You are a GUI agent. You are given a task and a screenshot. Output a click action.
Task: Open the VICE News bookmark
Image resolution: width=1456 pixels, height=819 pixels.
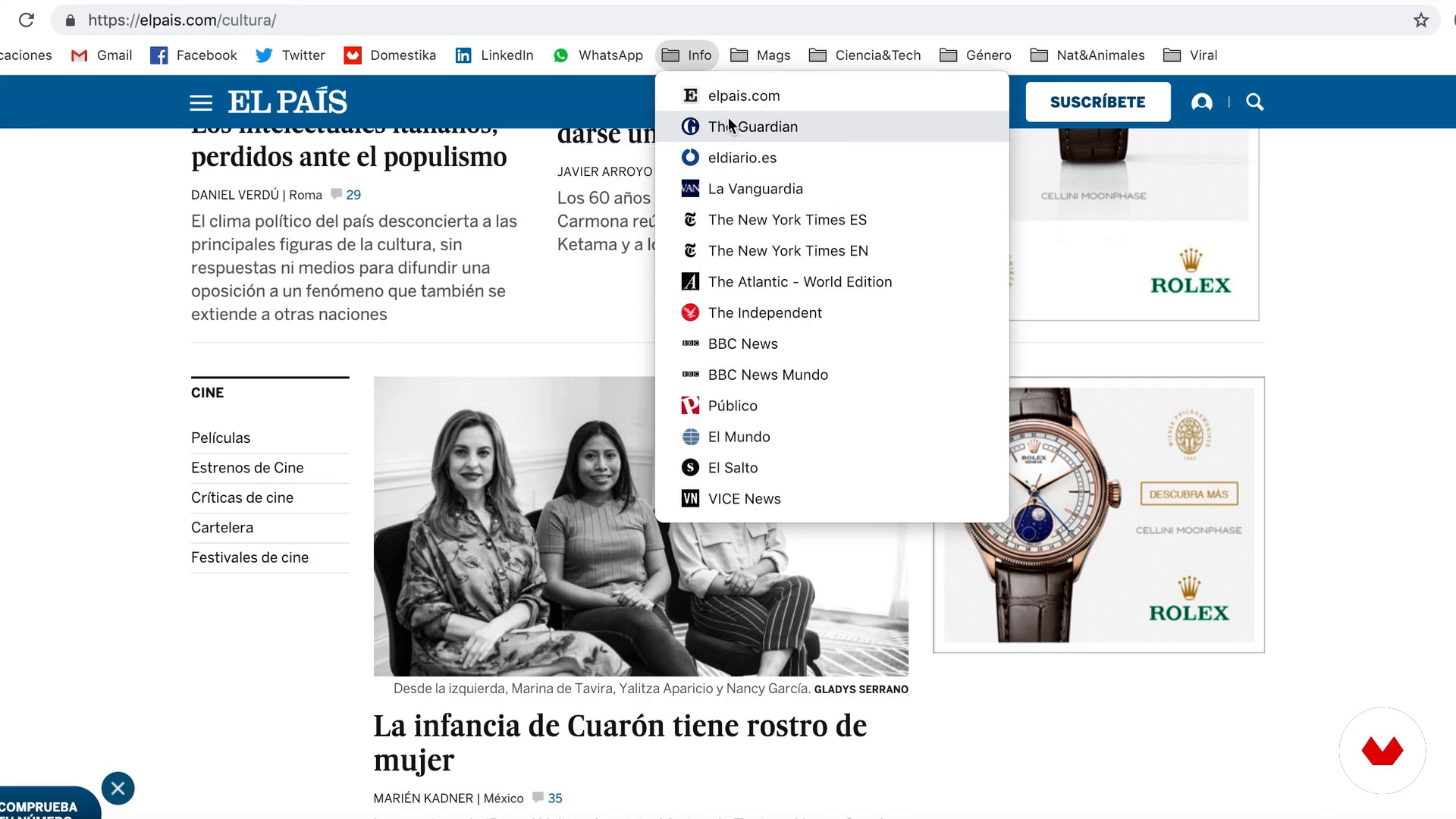click(x=832, y=500)
